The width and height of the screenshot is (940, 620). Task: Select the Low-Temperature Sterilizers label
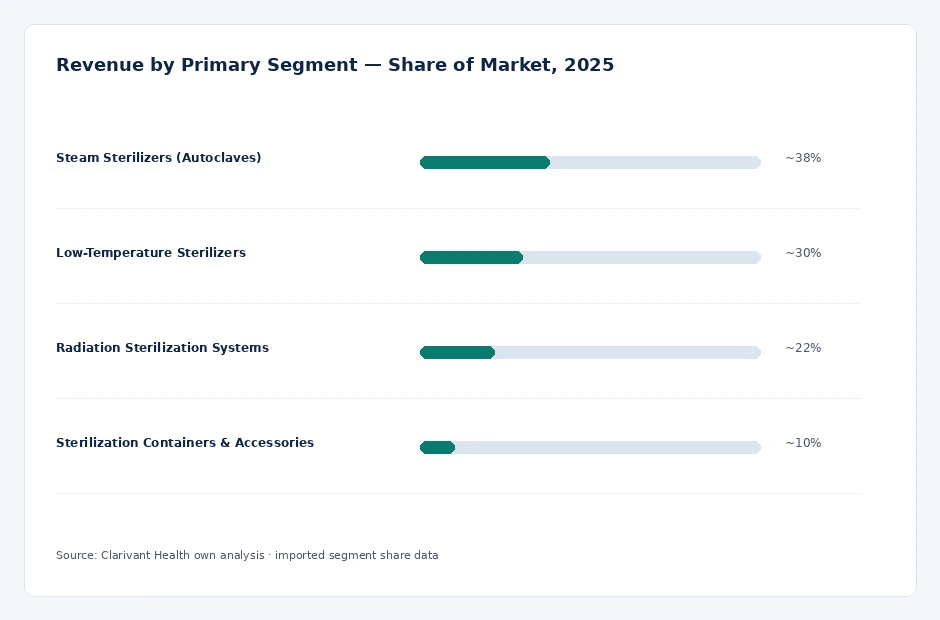click(150, 252)
